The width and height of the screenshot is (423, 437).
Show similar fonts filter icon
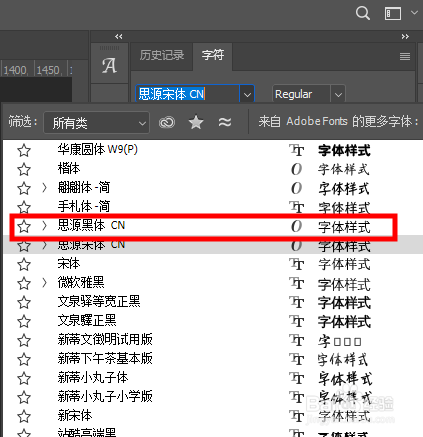coord(225,122)
